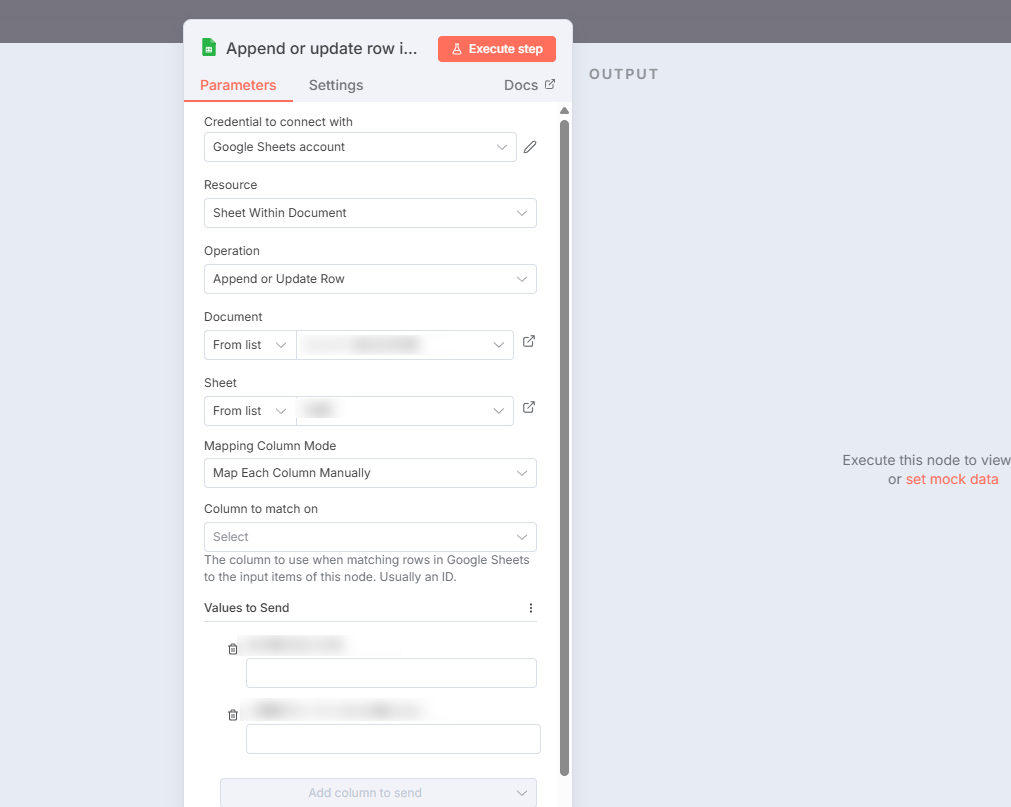Viewport: 1011px width, 807px height.
Task: Change Sheet mode From list selector
Action: click(x=250, y=411)
